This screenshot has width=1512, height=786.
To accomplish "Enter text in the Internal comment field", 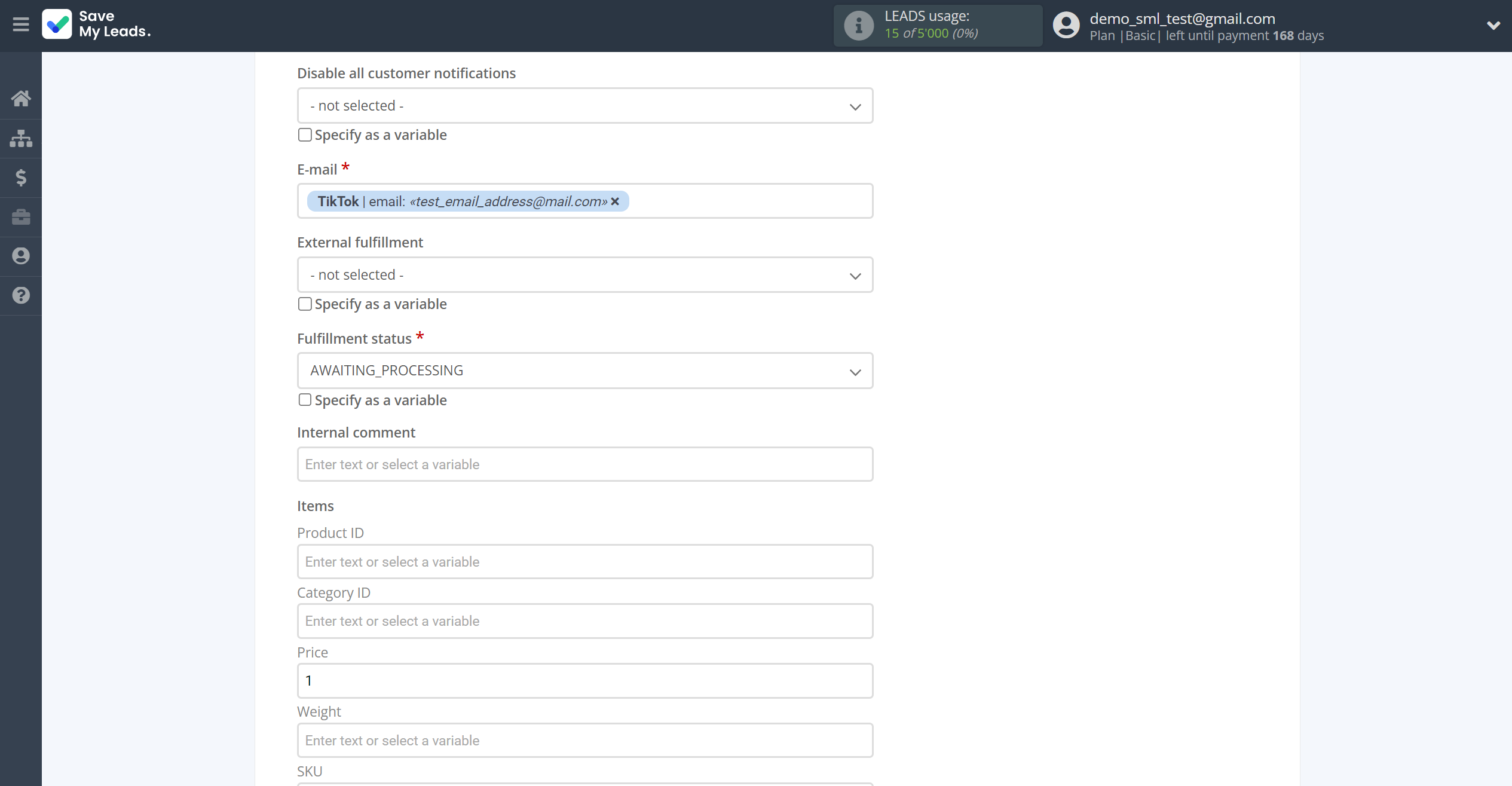I will (x=585, y=463).
